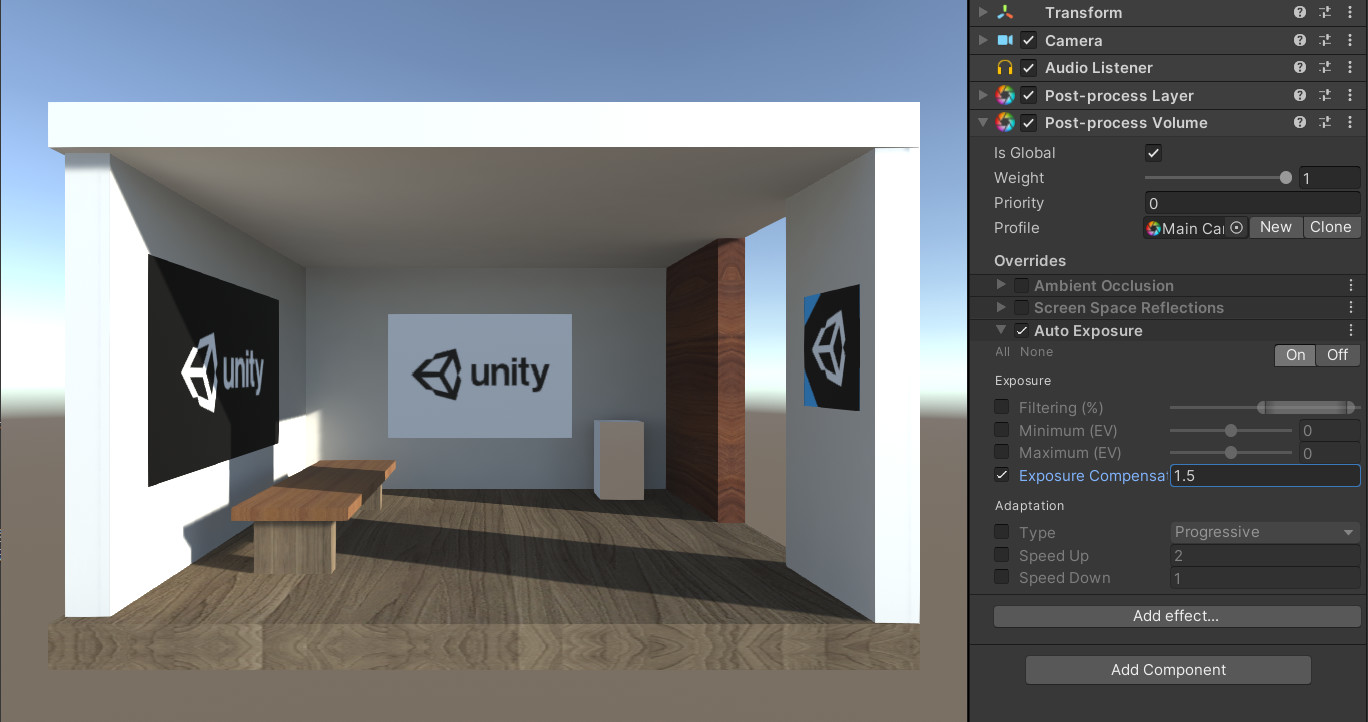Click the Transform axes icon
The height and width of the screenshot is (722, 1368).
coord(1005,13)
